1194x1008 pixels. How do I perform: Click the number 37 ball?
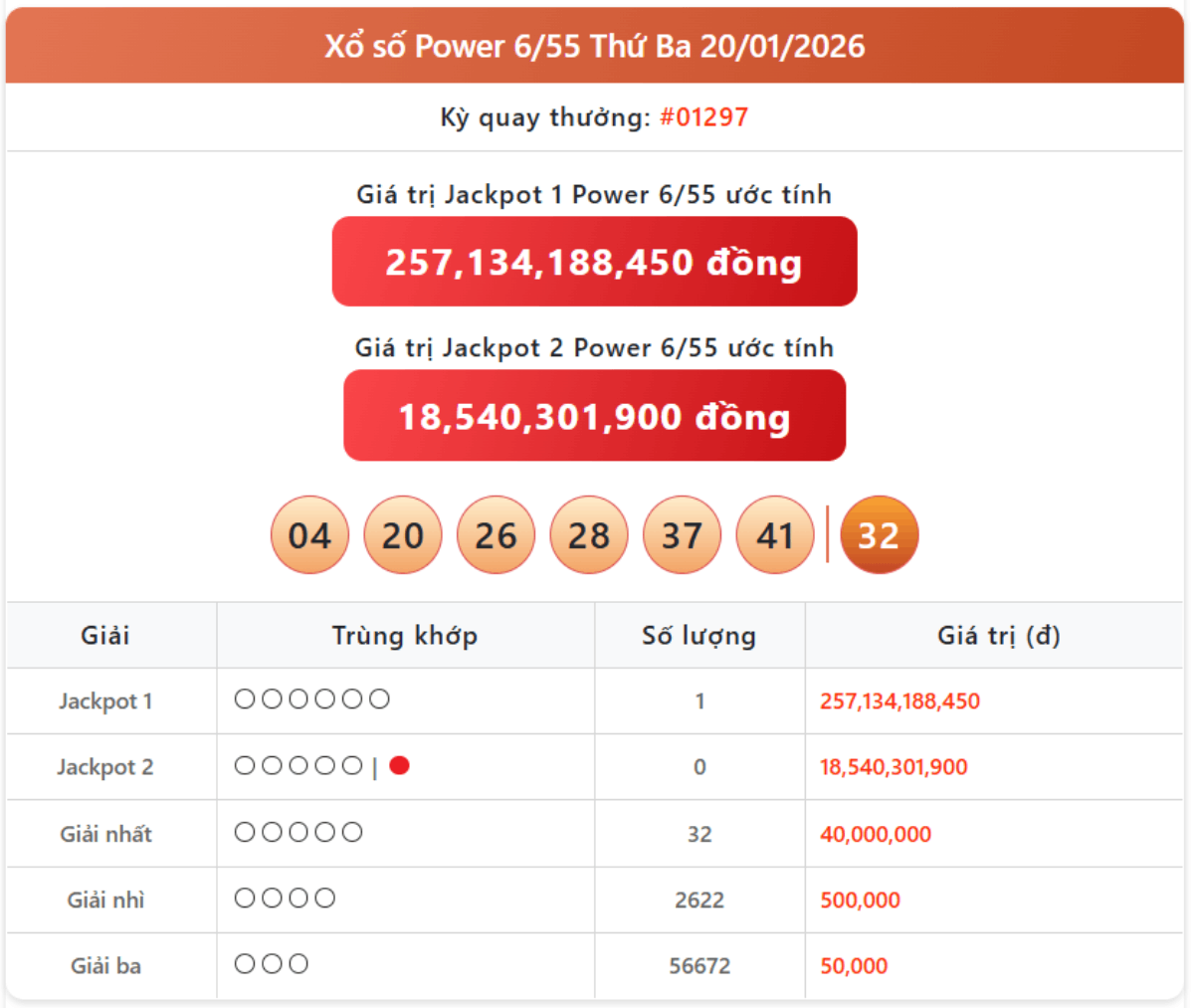(683, 535)
